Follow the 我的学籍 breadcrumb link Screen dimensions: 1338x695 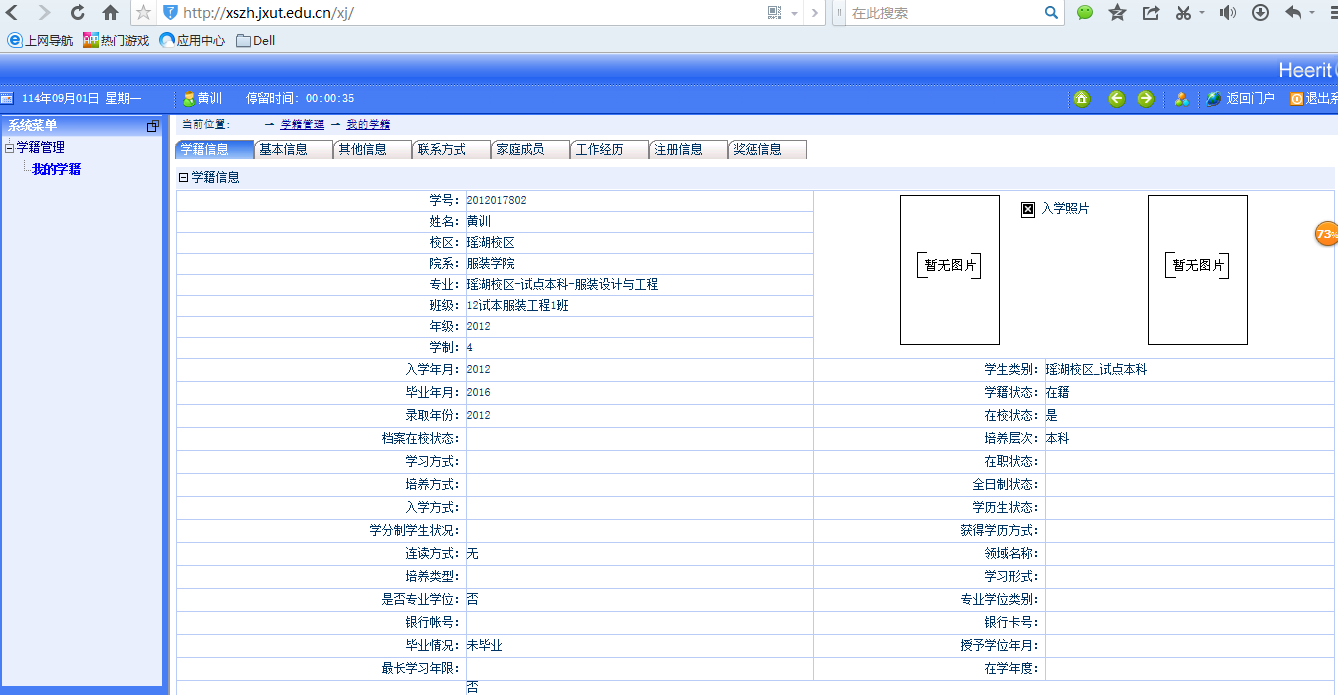coord(368,125)
